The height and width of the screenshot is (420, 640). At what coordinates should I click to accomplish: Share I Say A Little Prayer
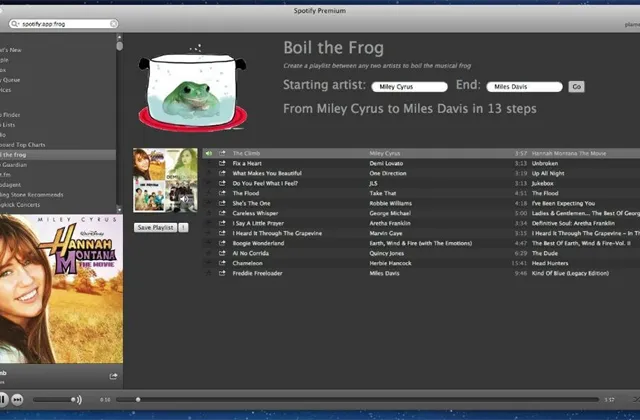click(x=222, y=223)
